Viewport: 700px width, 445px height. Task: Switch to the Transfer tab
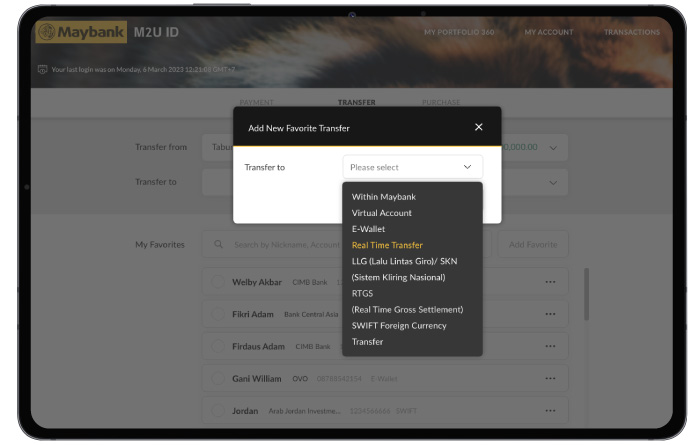click(356, 102)
